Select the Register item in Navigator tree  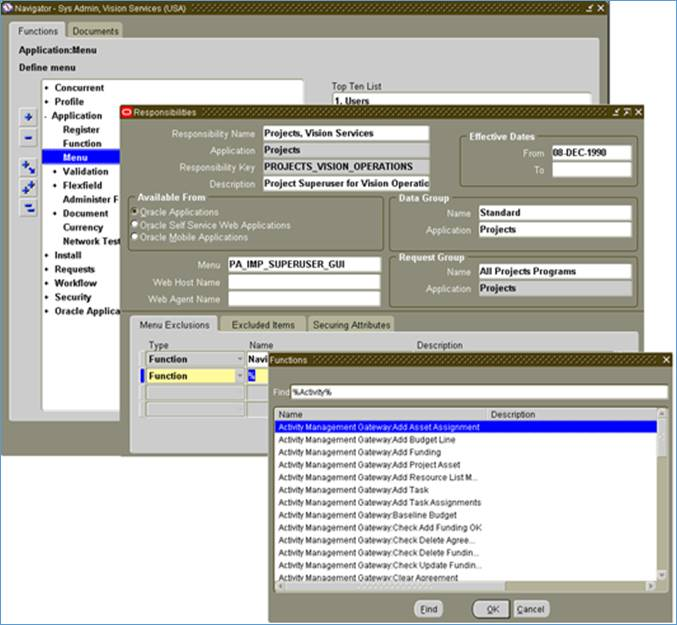tap(81, 130)
